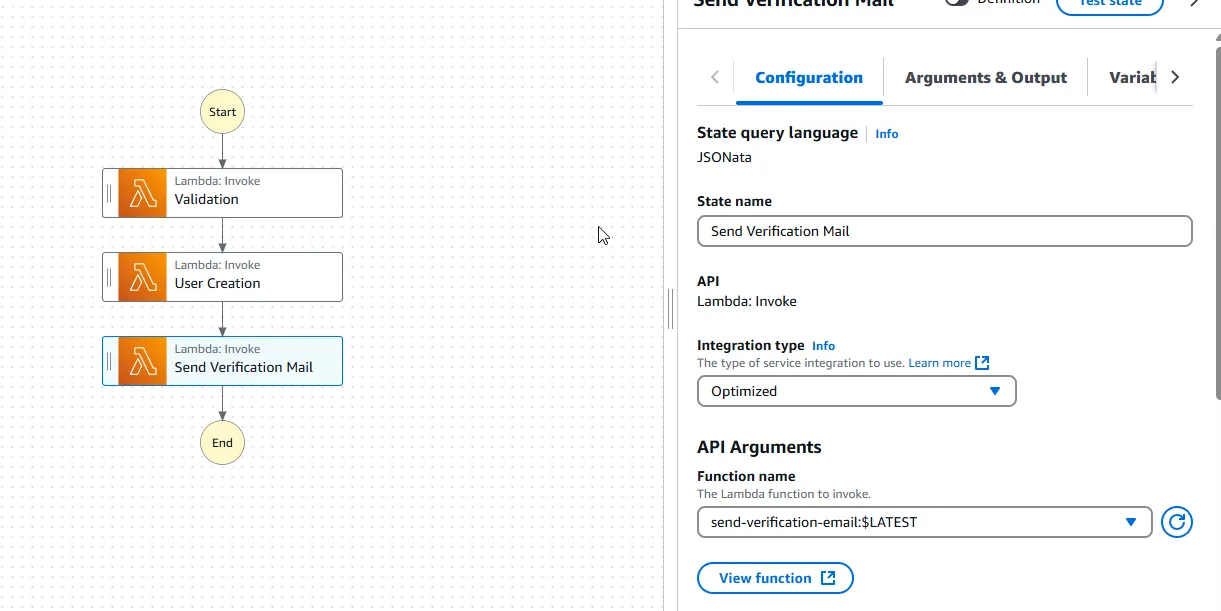Open Info link next to State query language
Screen dimensions: 1221x611
pos(886,134)
